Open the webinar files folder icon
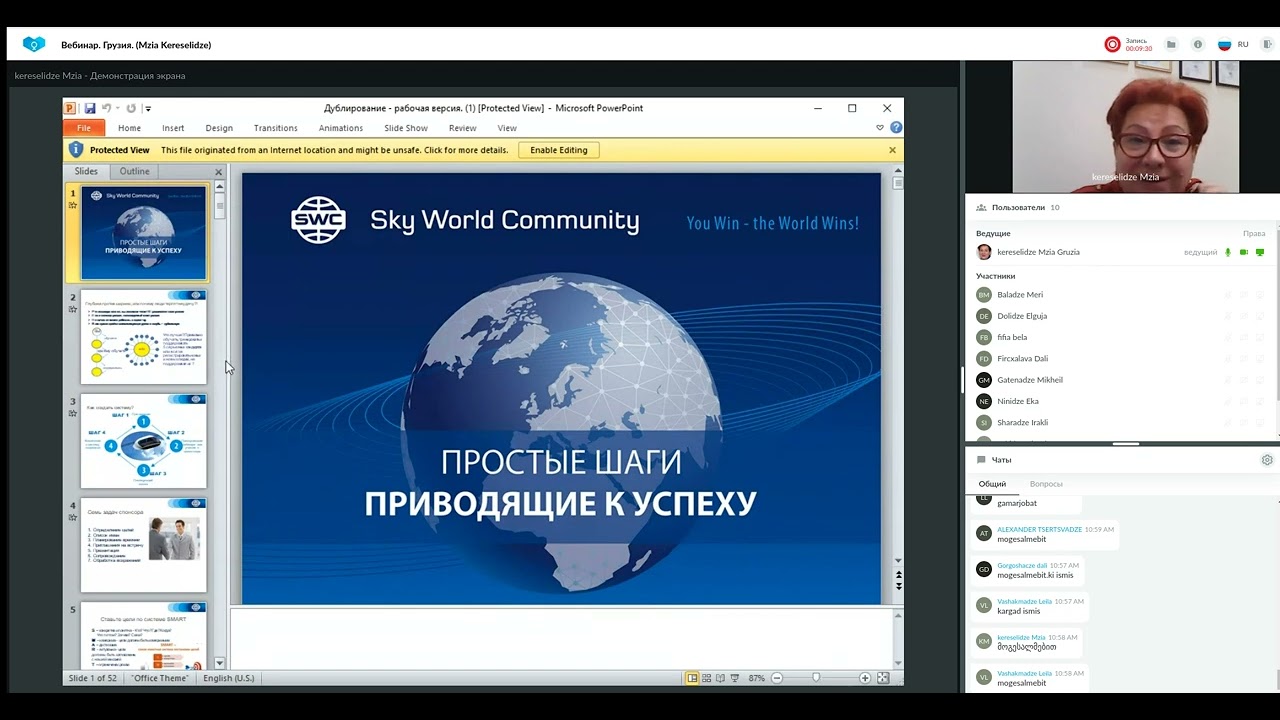This screenshot has width=1280, height=720. tap(1171, 44)
